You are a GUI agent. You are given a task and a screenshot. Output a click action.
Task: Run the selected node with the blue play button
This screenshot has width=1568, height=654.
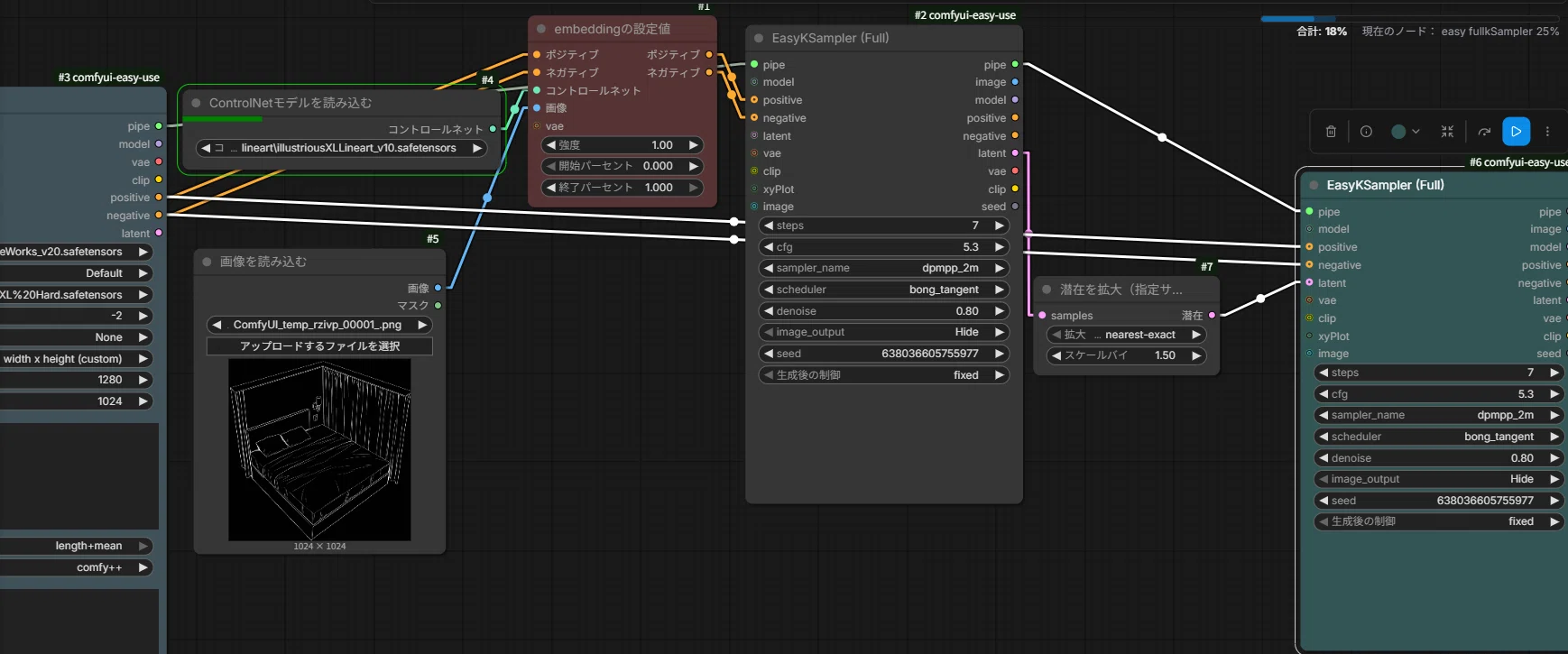tap(1516, 132)
